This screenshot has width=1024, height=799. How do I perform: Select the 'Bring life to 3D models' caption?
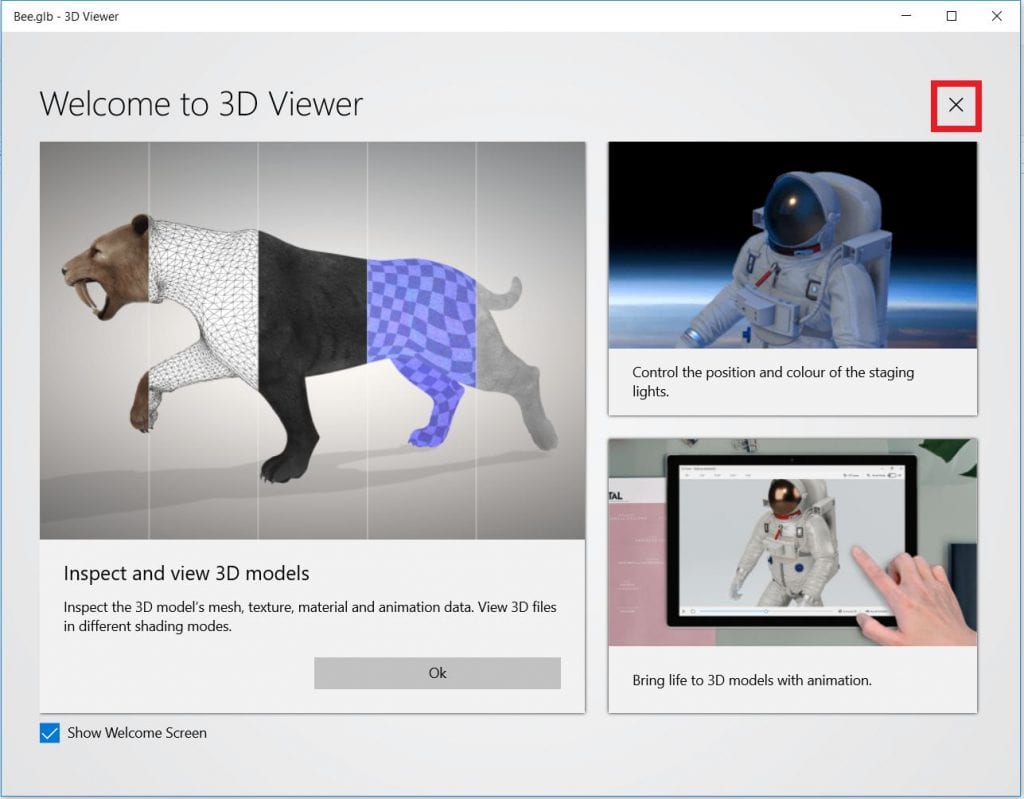(752, 680)
